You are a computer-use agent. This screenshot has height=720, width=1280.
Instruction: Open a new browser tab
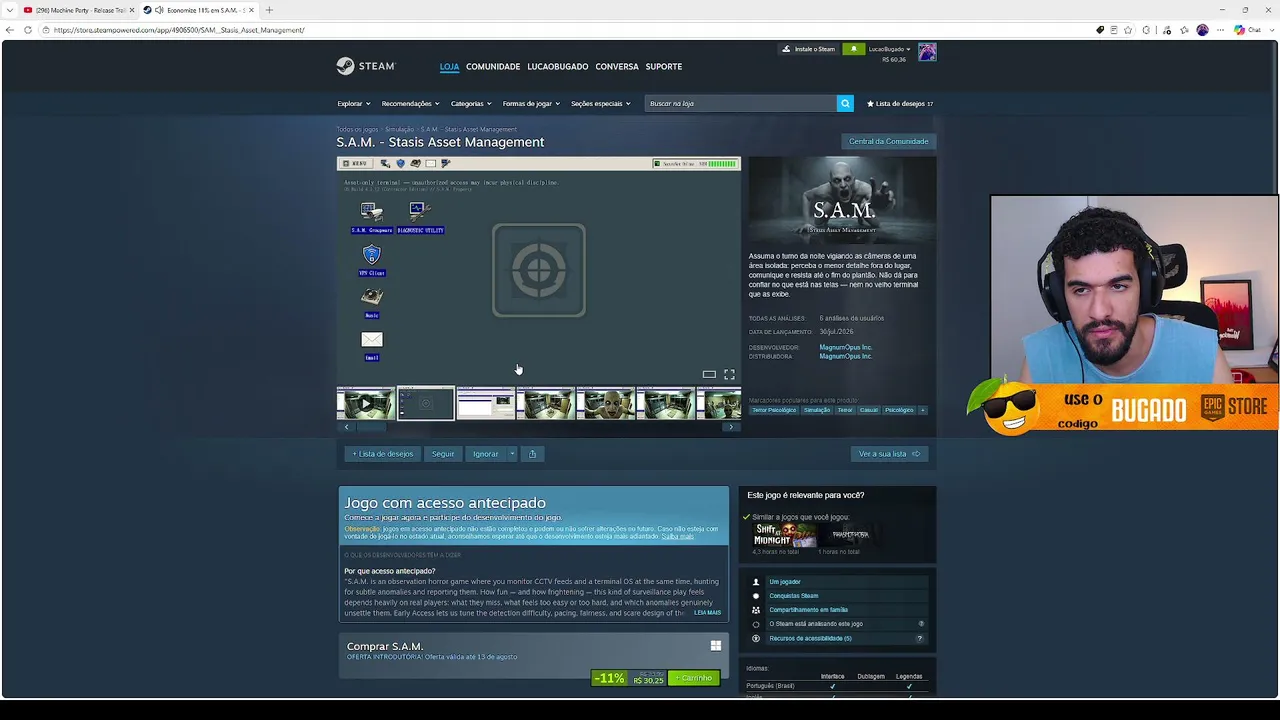[269, 10]
